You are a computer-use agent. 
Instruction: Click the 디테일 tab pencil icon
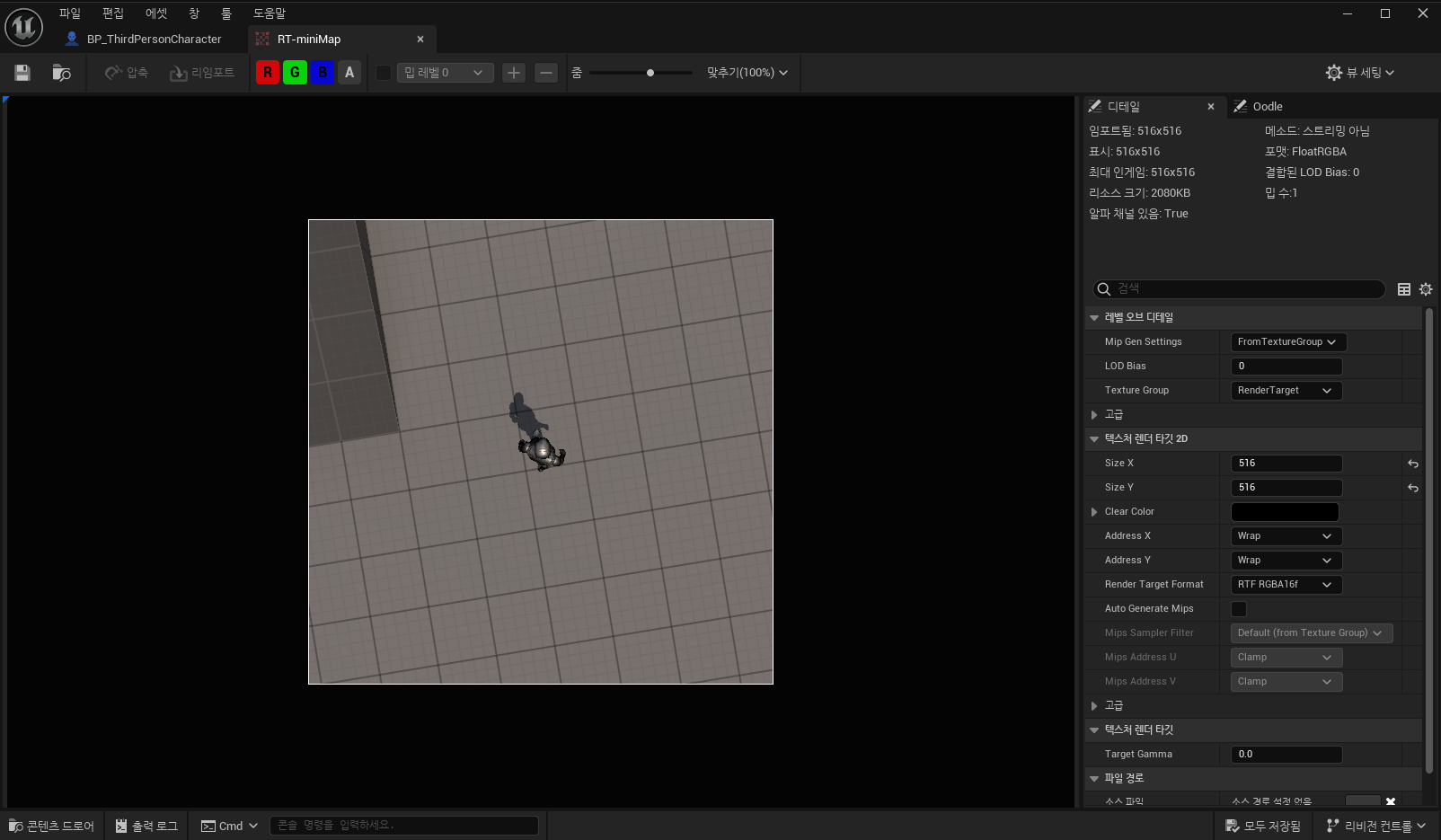coord(1095,107)
